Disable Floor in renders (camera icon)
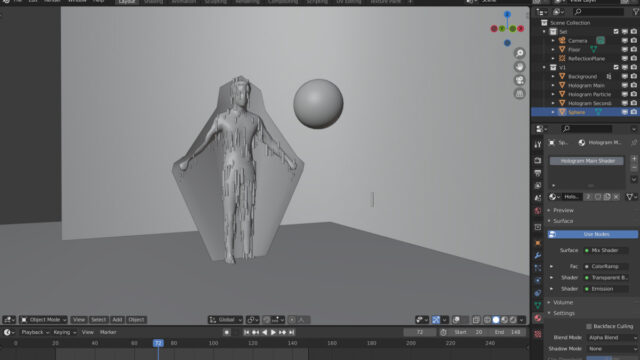This screenshot has height=360, width=640. pyautogui.click(x=634, y=49)
